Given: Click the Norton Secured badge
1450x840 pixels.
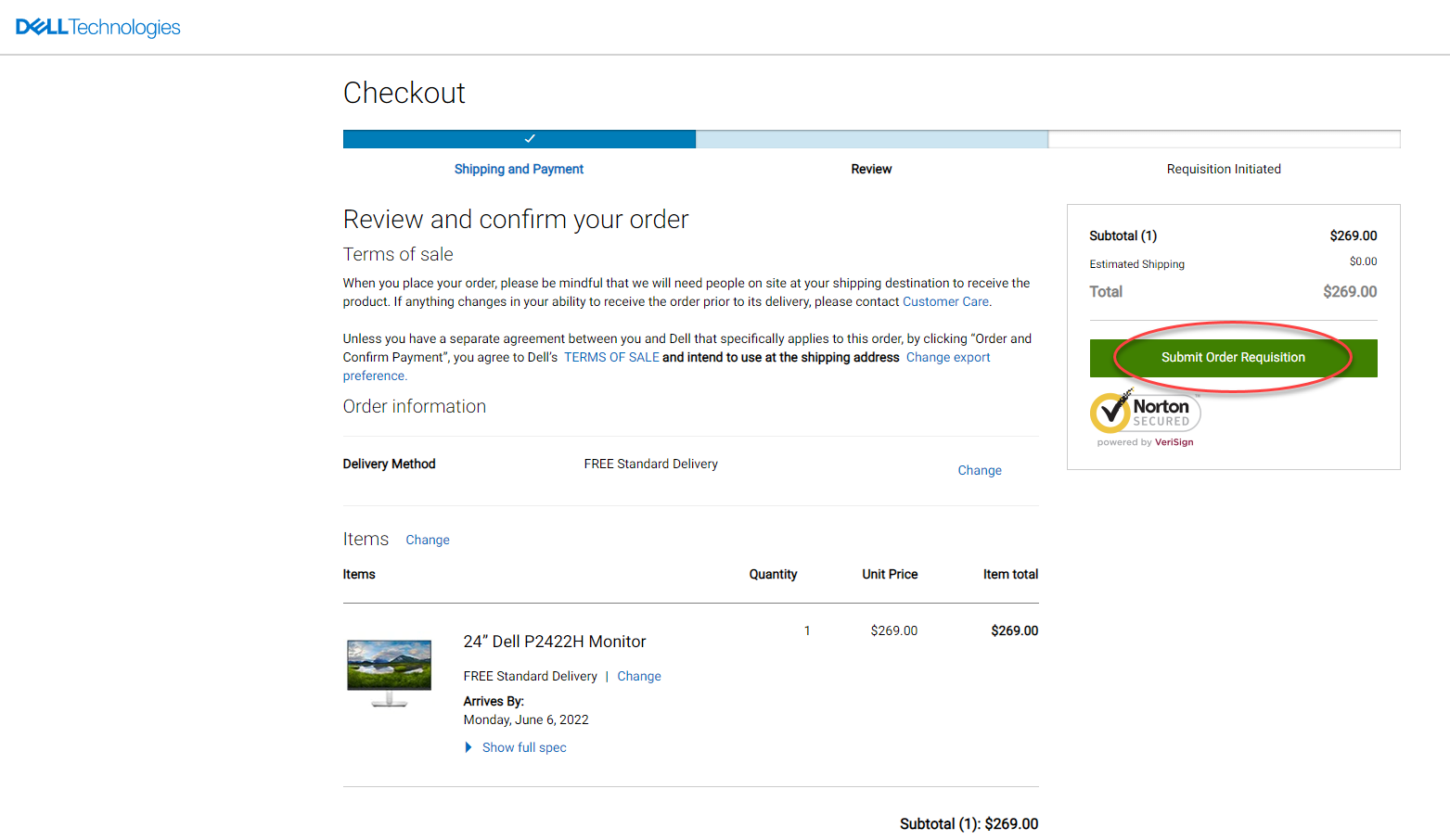Looking at the screenshot, I should [x=1146, y=413].
